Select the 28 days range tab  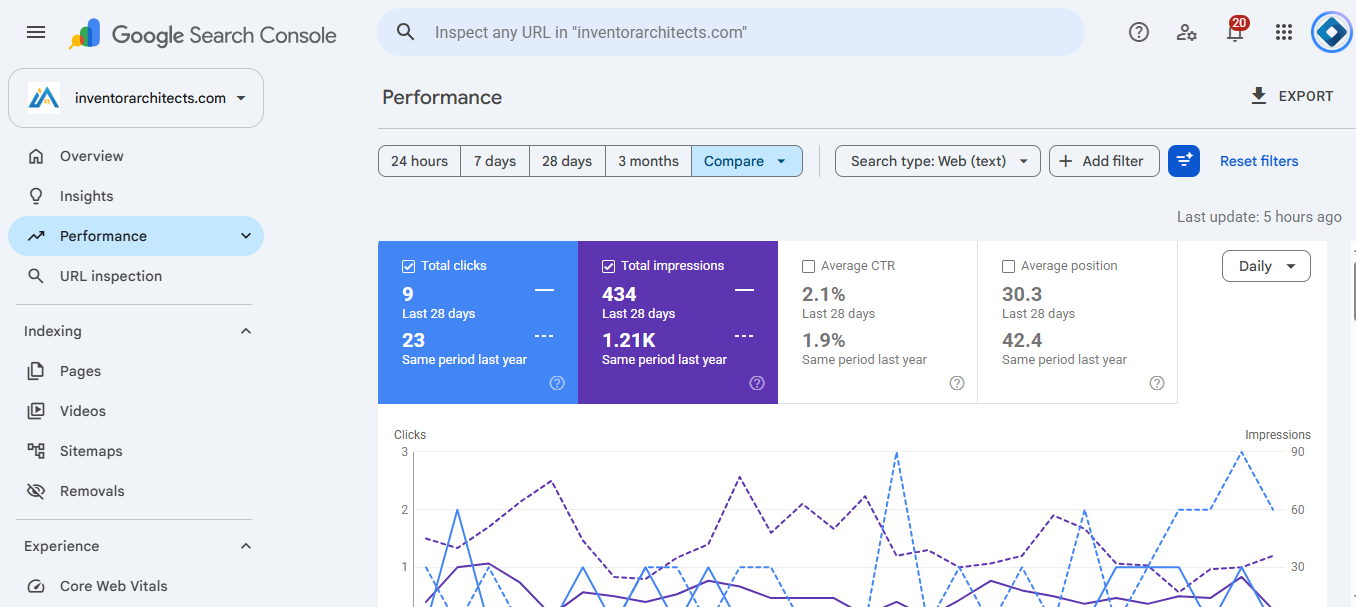click(567, 161)
